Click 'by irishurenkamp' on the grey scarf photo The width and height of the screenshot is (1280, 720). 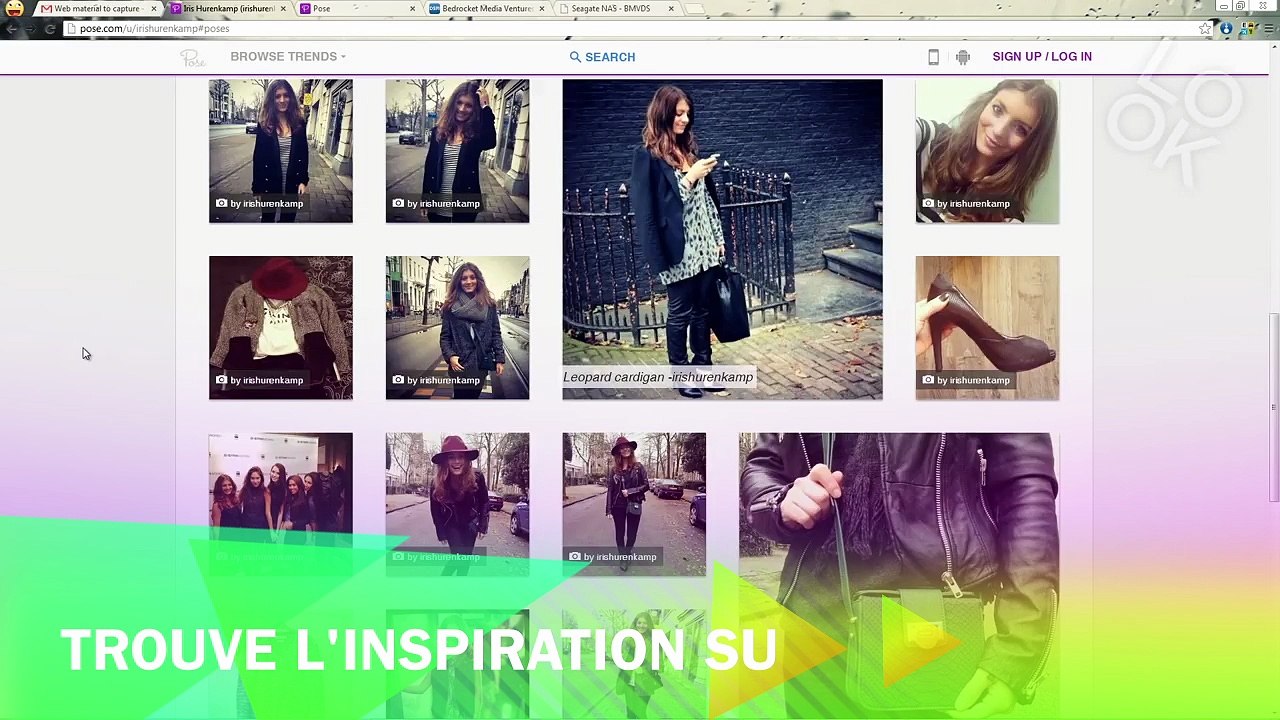[444, 380]
